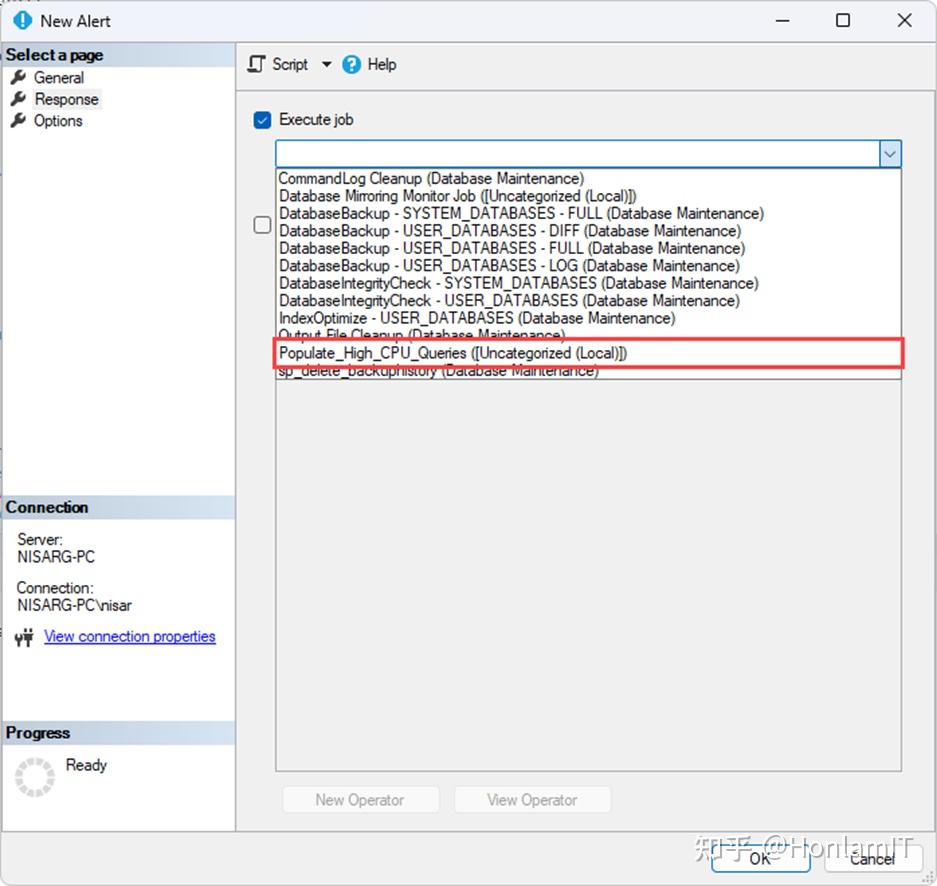This screenshot has height=886, width=937.
Task: Open the Script dropdown arrow
Action: (x=326, y=64)
